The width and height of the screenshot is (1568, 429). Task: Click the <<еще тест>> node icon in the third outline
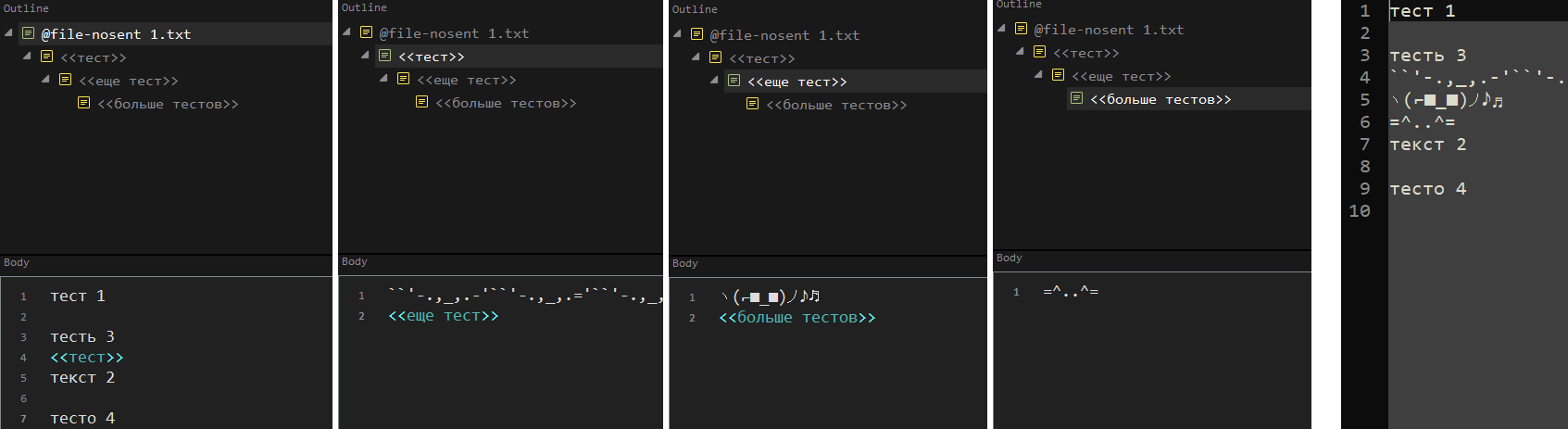point(734,82)
